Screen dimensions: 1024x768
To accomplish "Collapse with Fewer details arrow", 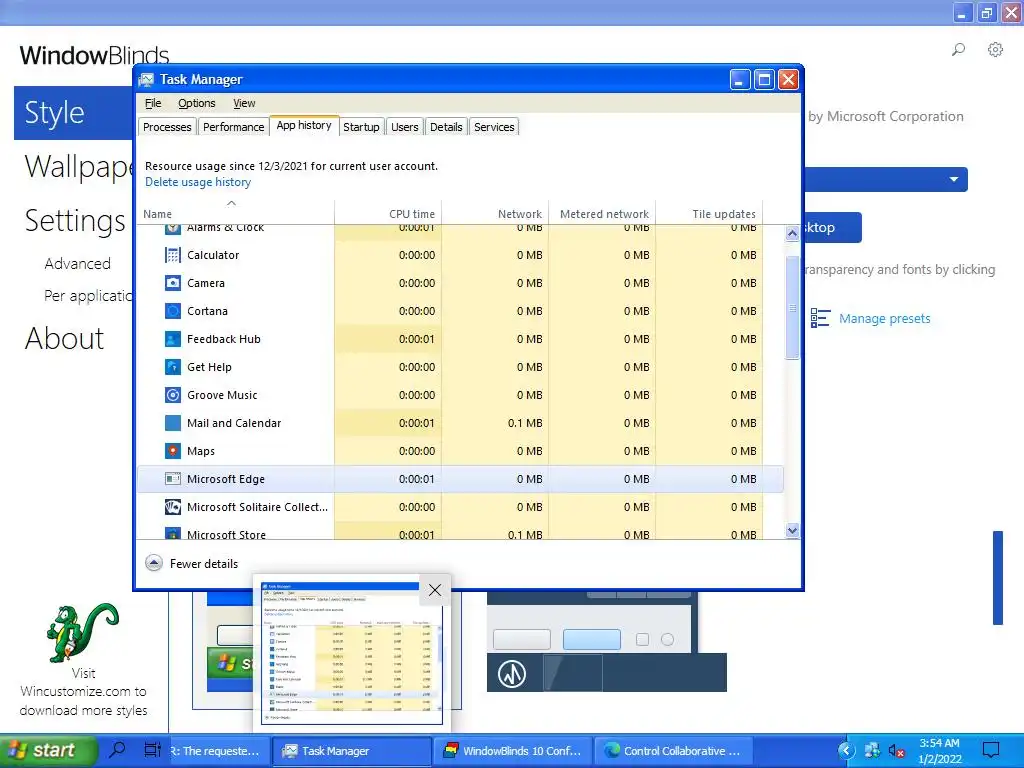I will (x=153, y=563).
